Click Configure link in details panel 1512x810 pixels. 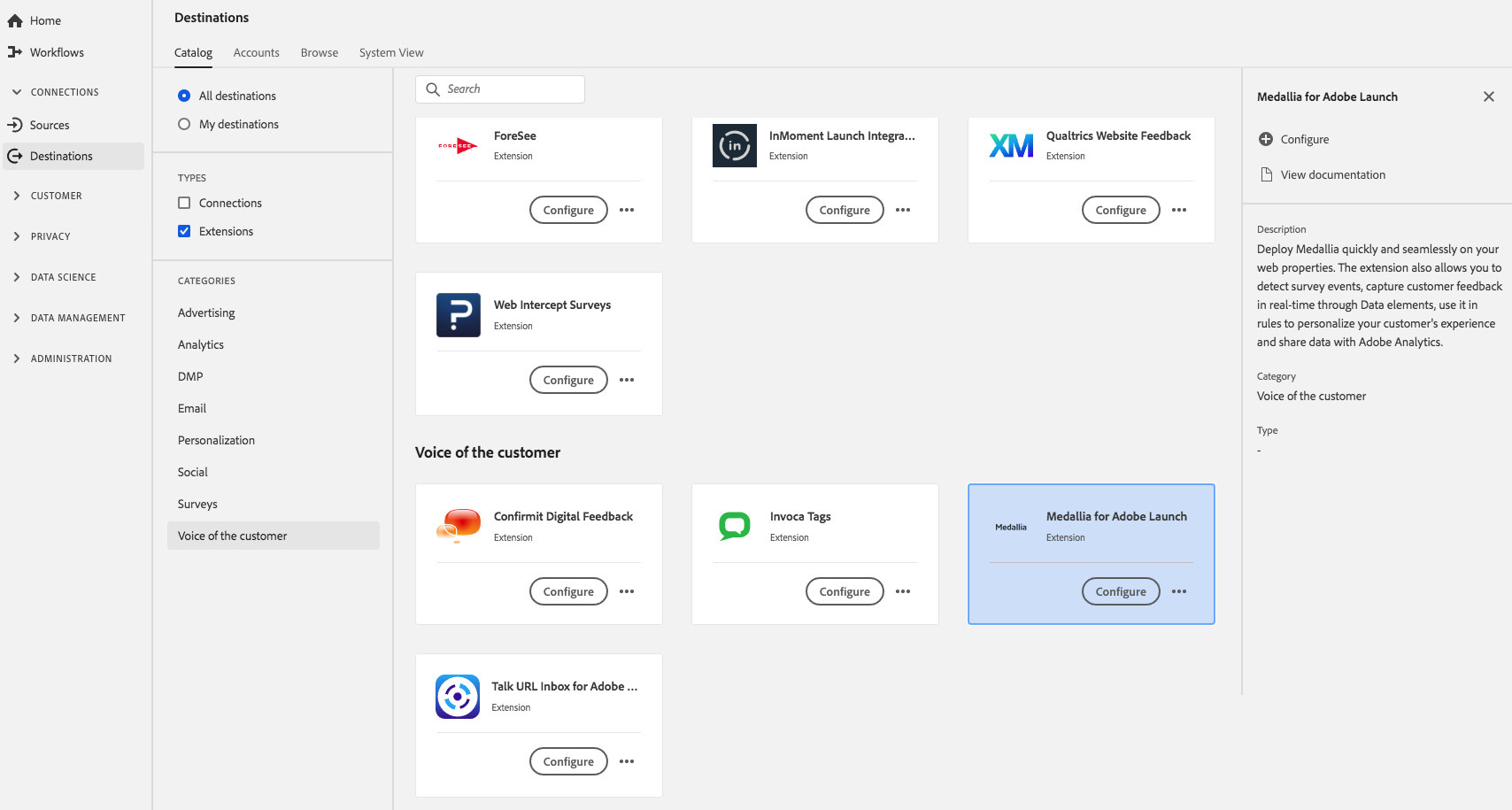point(1305,139)
